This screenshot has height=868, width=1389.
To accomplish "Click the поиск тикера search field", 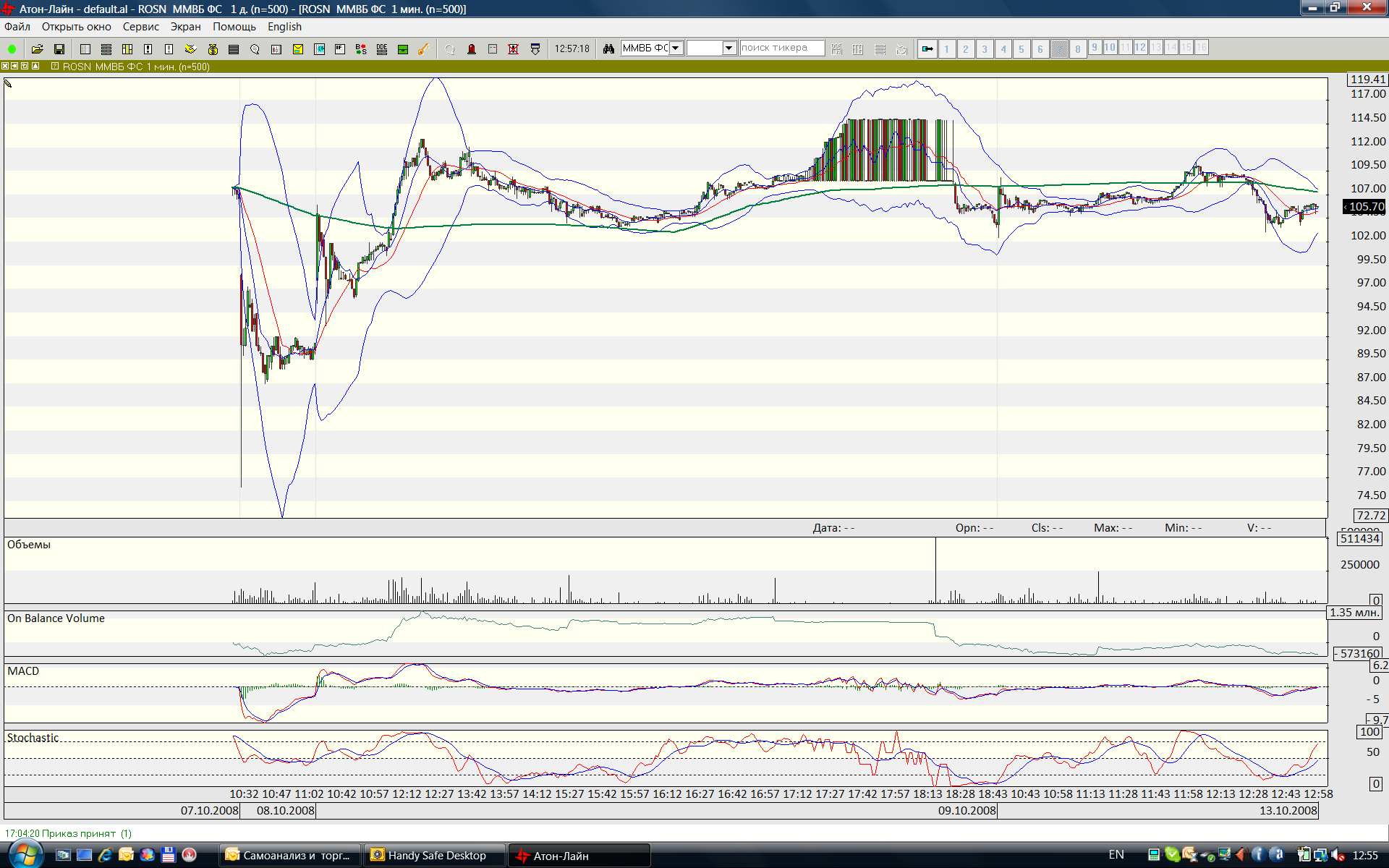I will pyautogui.click(x=781, y=48).
